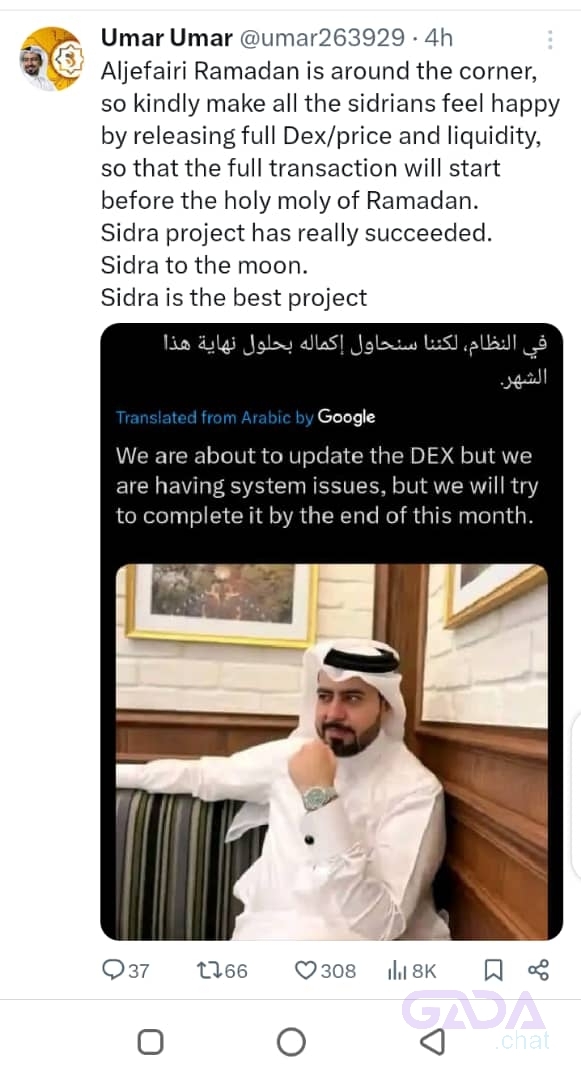Open the man's photo in quoted tweet

click(332, 751)
